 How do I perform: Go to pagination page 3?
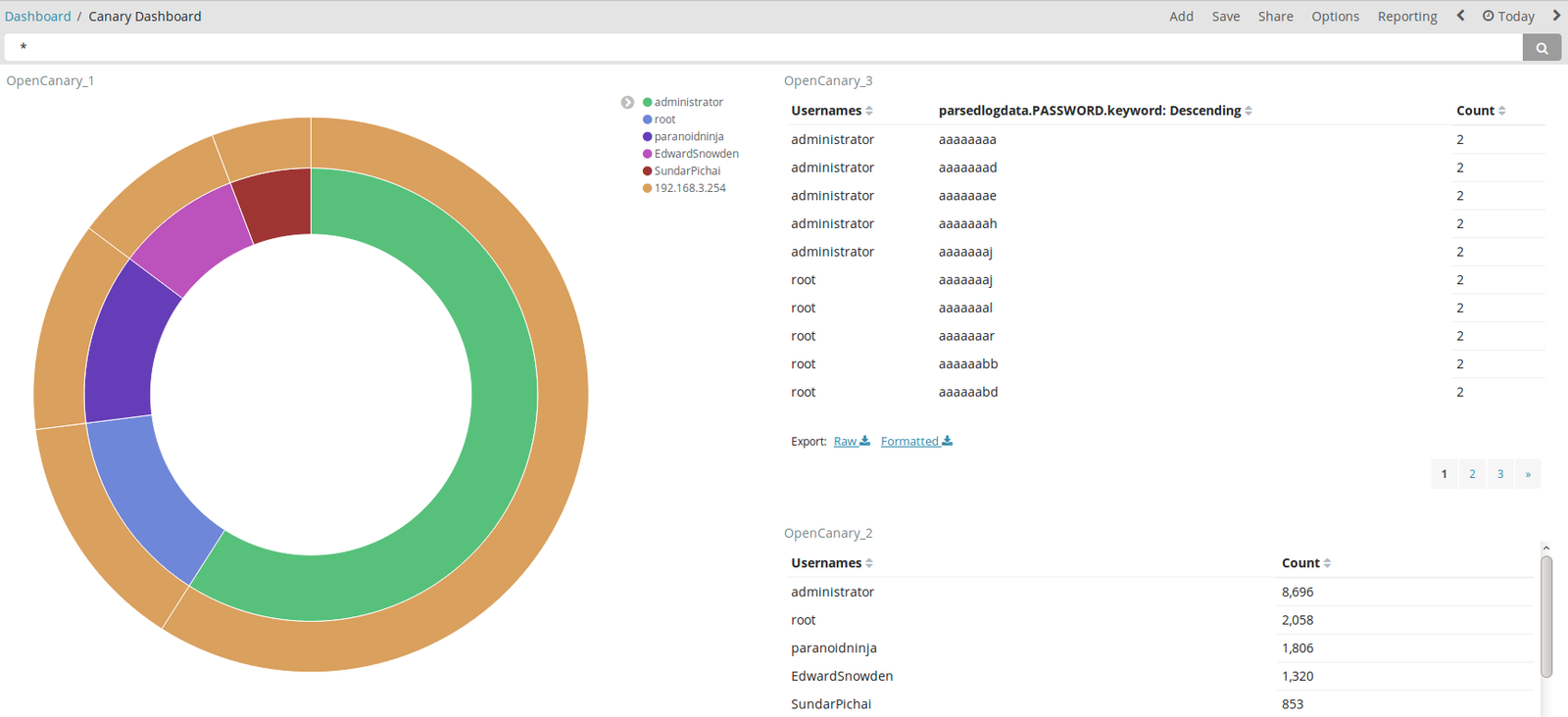pos(1499,474)
